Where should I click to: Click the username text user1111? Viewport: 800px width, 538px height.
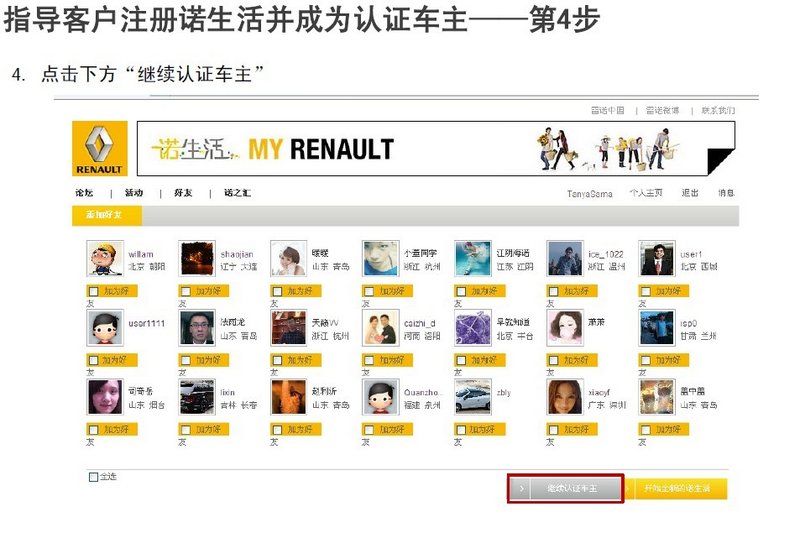click(x=146, y=323)
